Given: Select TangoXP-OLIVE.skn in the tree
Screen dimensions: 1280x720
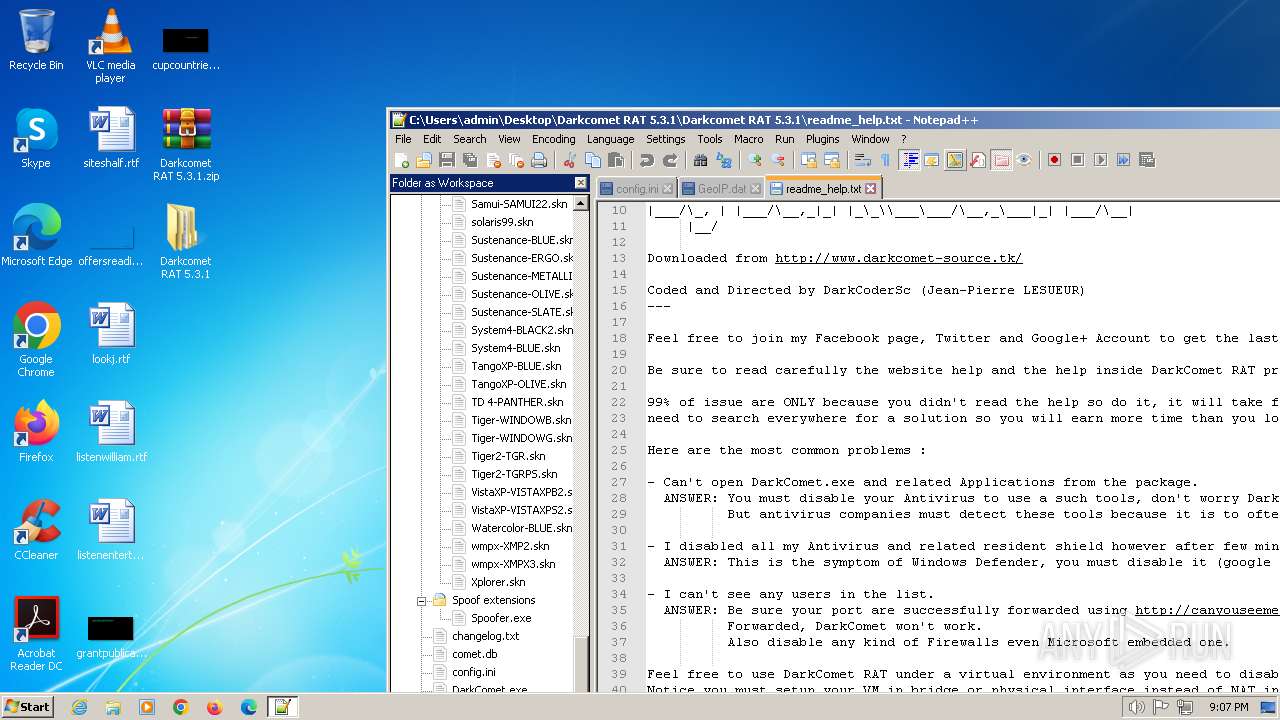Looking at the screenshot, I should pyautogui.click(x=518, y=384).
